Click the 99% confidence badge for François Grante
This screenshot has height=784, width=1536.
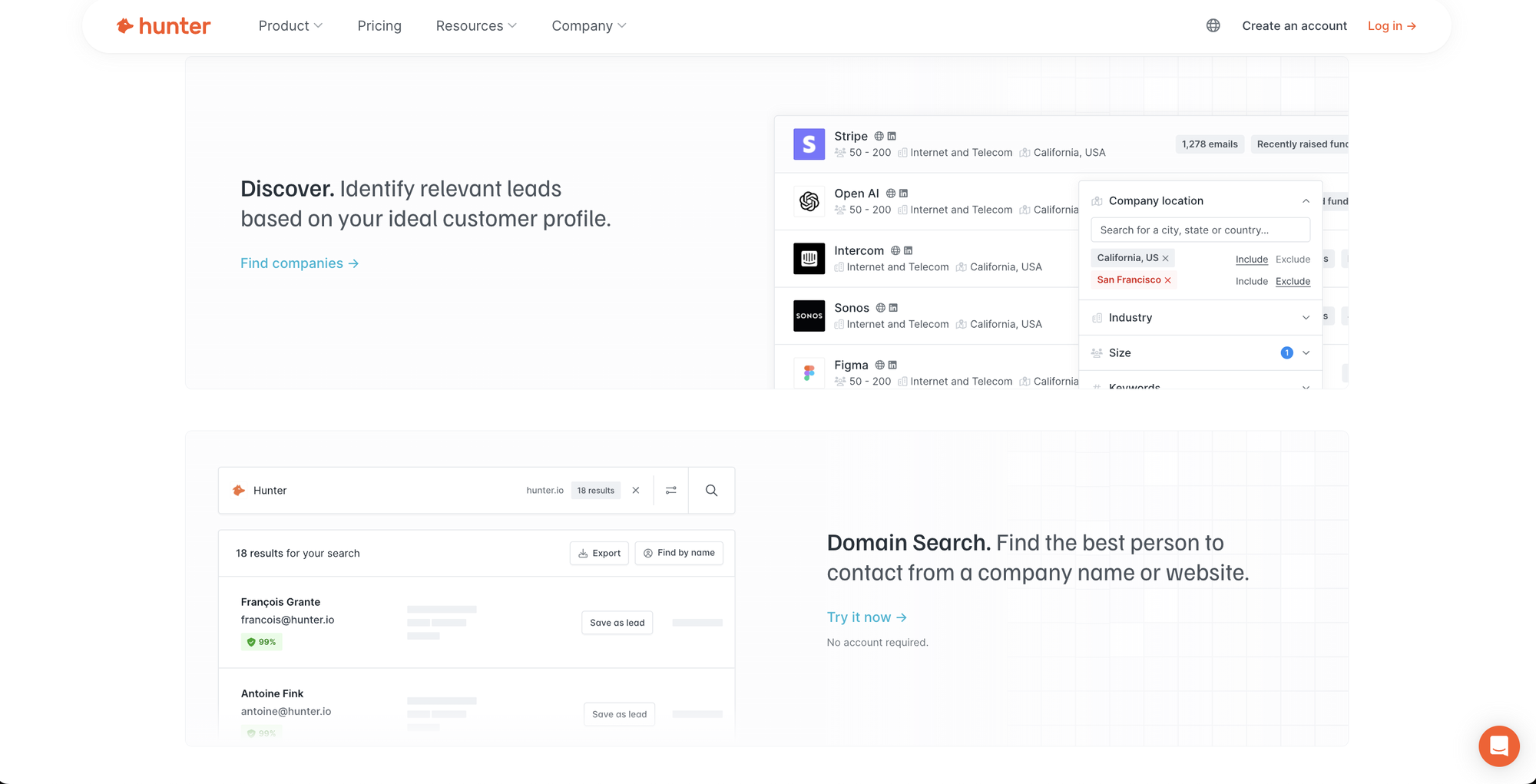coord(262,642)
